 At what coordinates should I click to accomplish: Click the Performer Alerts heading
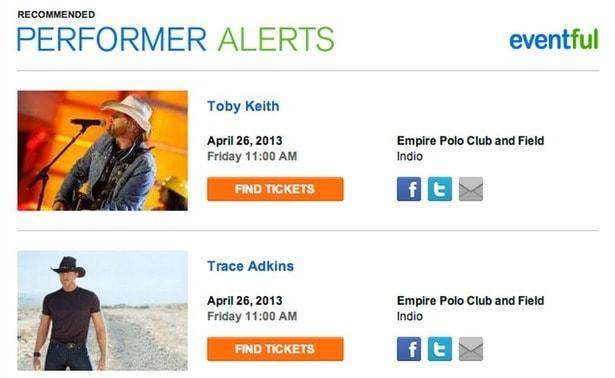click(175, 40)
